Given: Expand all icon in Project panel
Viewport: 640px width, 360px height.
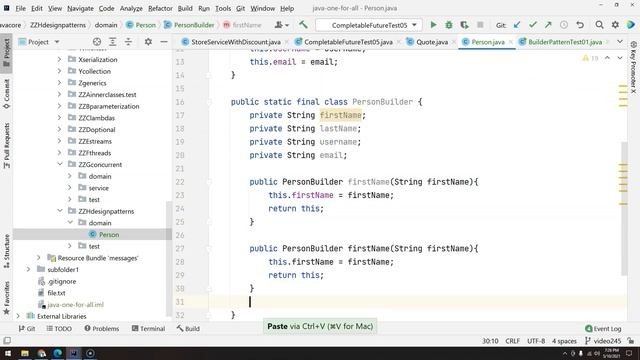Looking at the screenshot, I should click(x=113, y=42).
